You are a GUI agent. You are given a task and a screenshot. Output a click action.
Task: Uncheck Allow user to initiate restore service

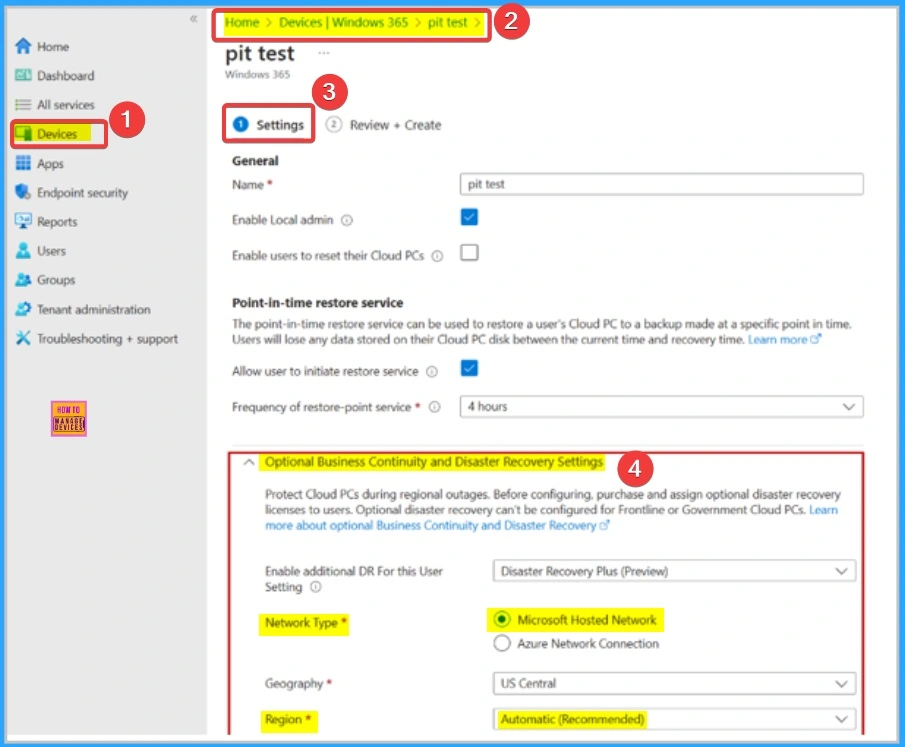click(x=469, y=368)
